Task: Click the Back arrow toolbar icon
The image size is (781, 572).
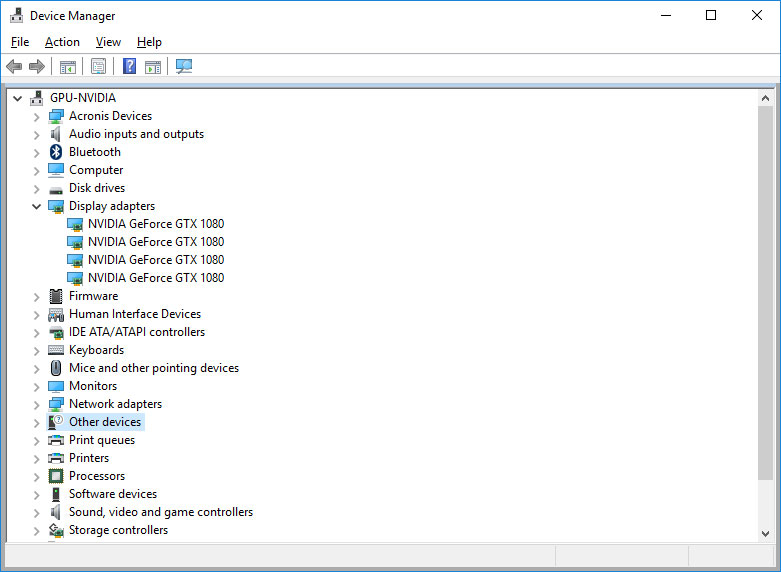Action: pos(14,66)
